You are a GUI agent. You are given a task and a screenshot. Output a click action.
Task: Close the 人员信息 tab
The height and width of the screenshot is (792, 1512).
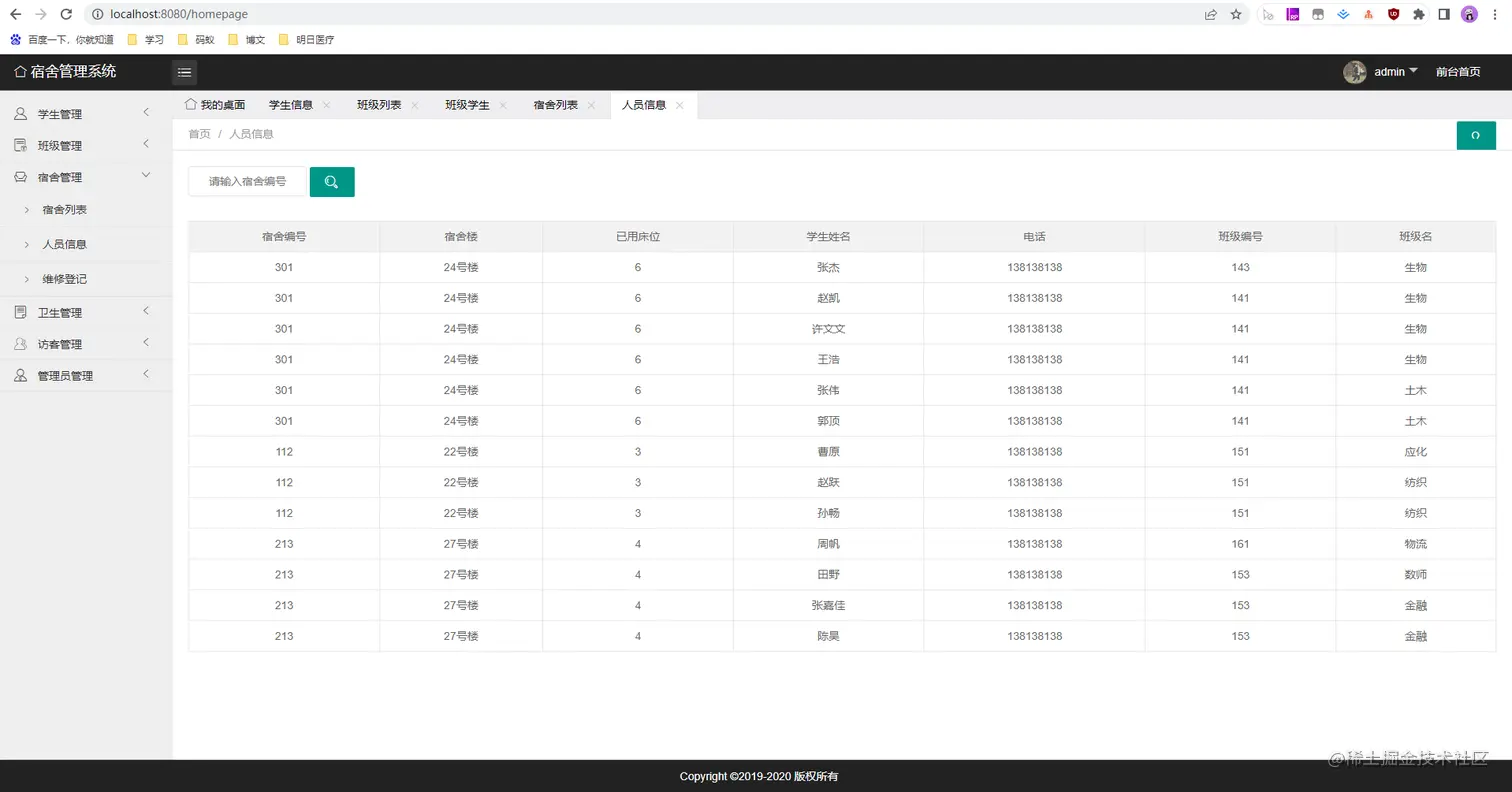680,105
